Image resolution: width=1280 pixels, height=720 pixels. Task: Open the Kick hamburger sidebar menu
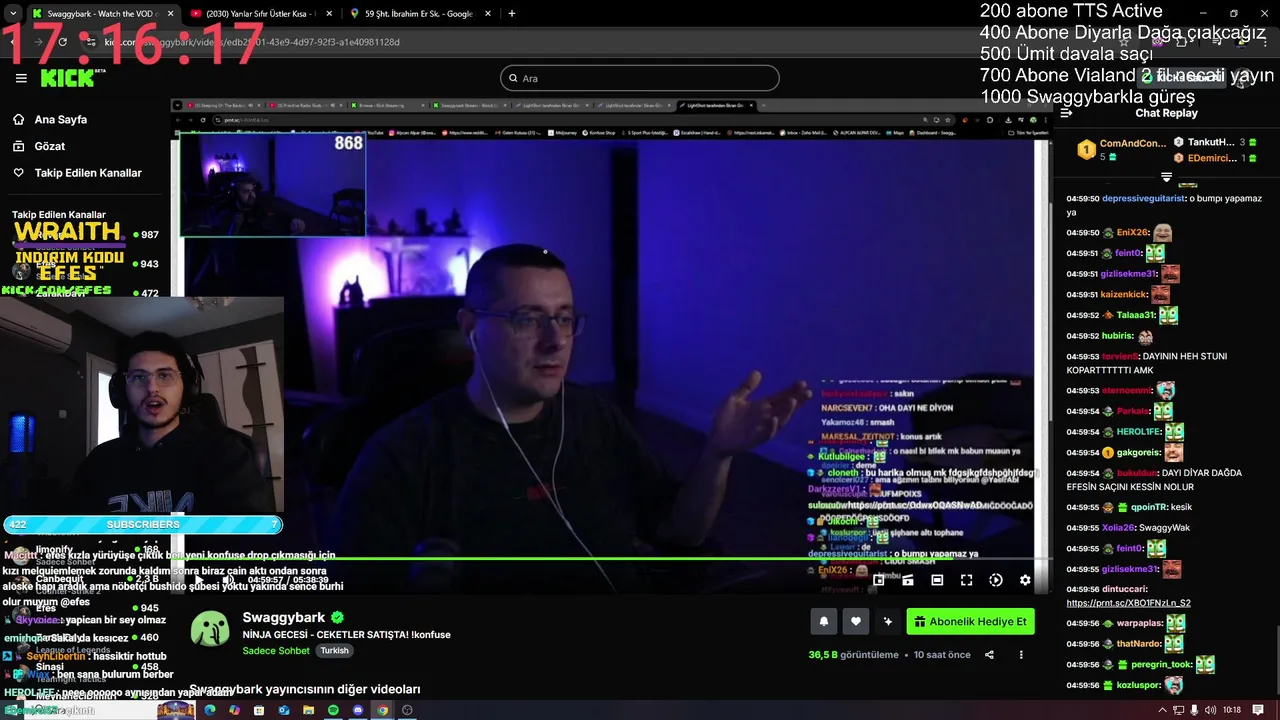pos(21,78)
